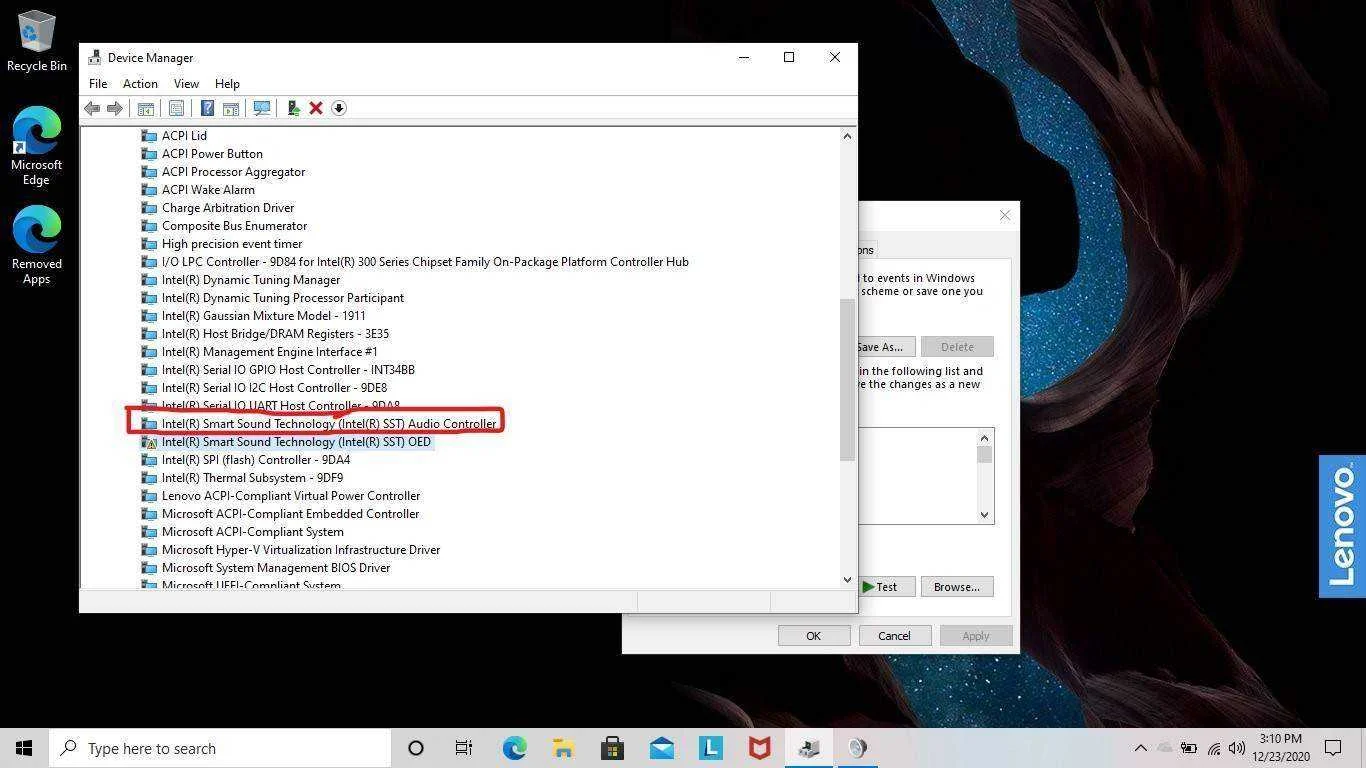
Task: Open Recycle Bin desktop icon
Action: pos(37,41)
